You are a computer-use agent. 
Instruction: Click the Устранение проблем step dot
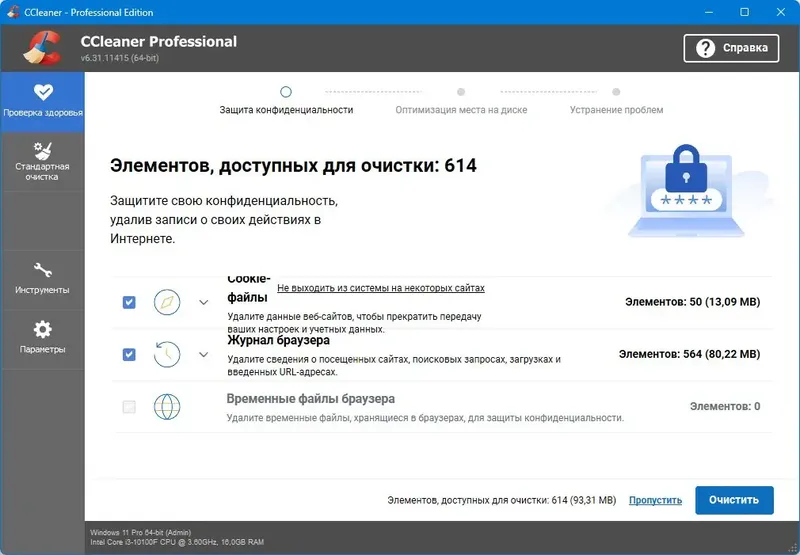[616, 92]
